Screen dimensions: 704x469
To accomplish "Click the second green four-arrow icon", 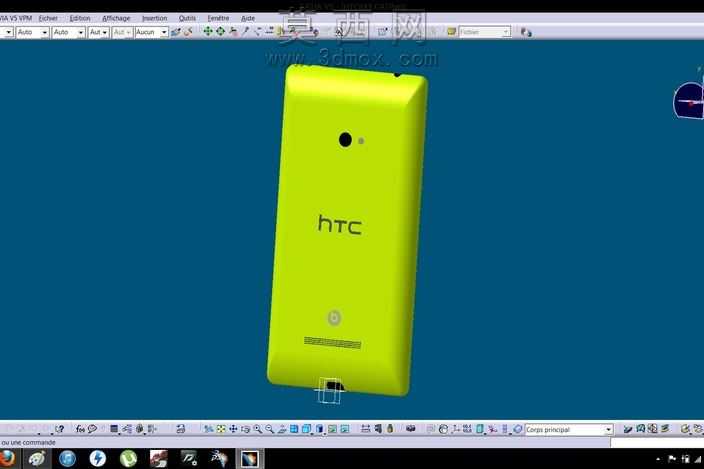I will 220,31.
